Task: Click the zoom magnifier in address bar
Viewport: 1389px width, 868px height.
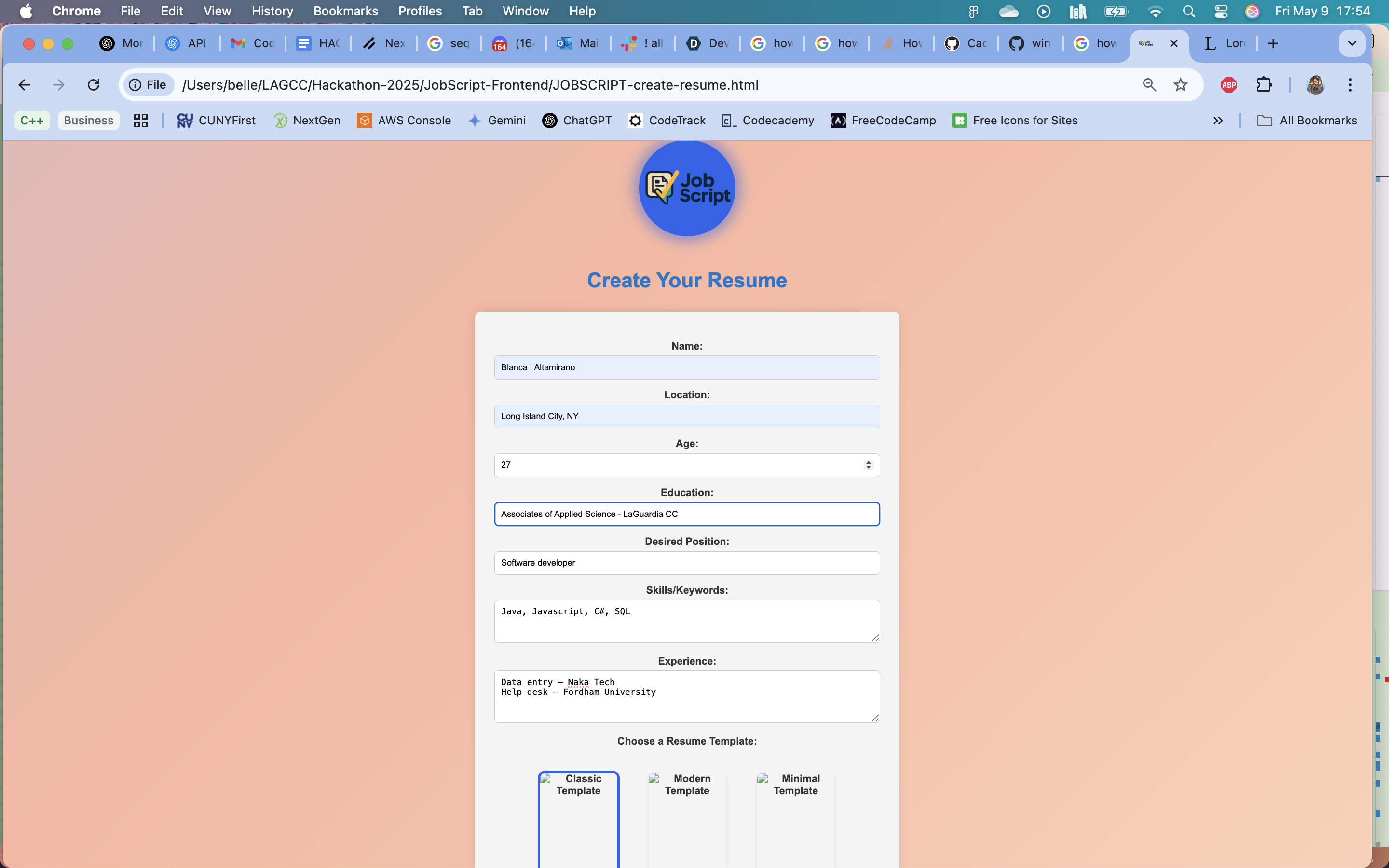Action: point(1149,85)
